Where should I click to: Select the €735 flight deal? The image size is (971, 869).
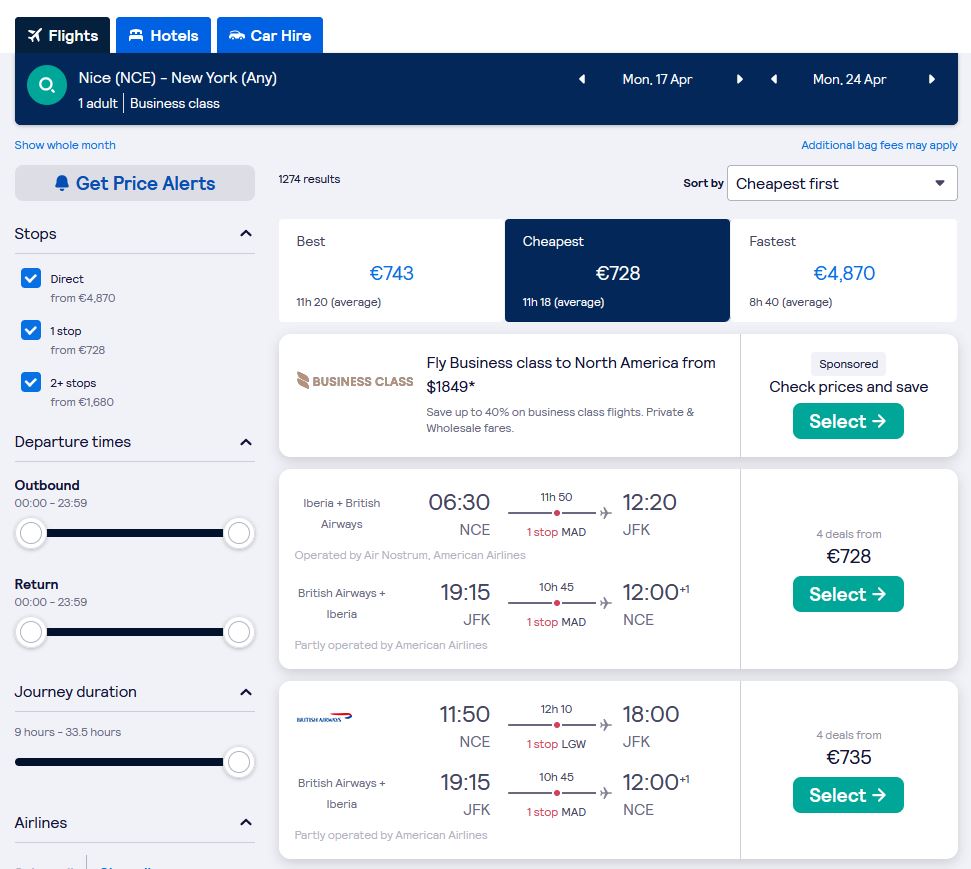pos(848,795)
